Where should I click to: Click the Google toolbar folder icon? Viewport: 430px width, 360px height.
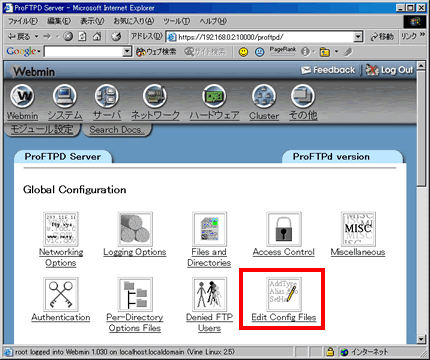tap(325, 52)
